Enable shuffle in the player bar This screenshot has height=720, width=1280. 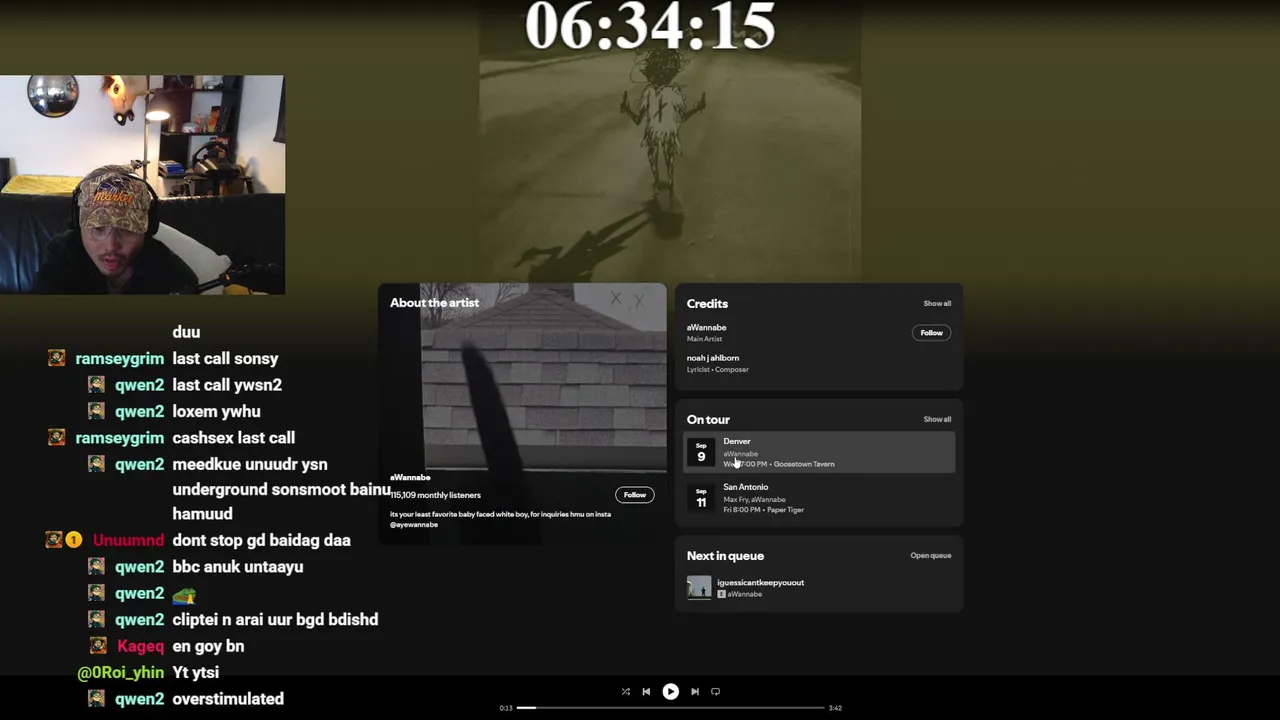(x=626, y=691)
